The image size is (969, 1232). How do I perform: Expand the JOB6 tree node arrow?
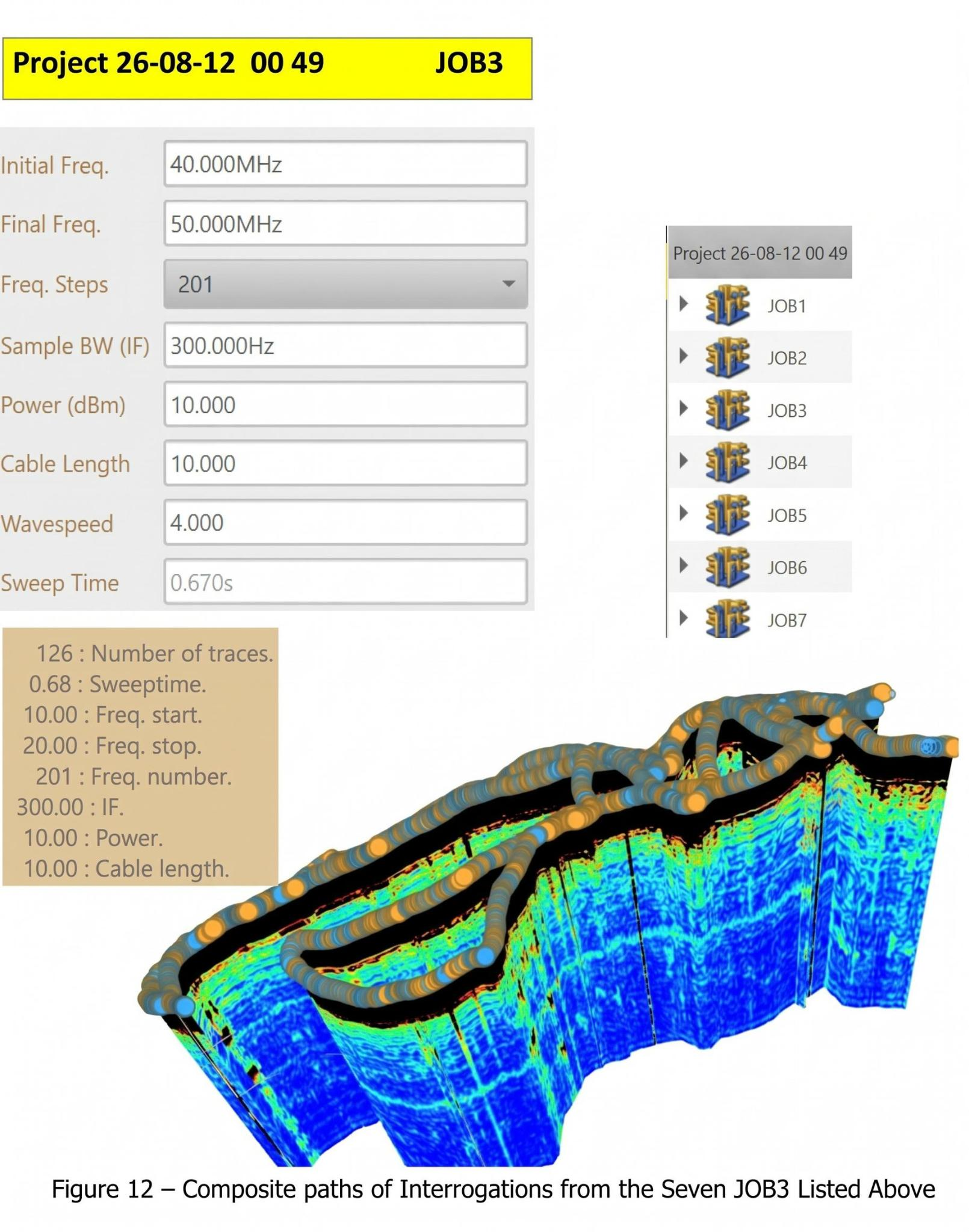(x=683, y=565)
